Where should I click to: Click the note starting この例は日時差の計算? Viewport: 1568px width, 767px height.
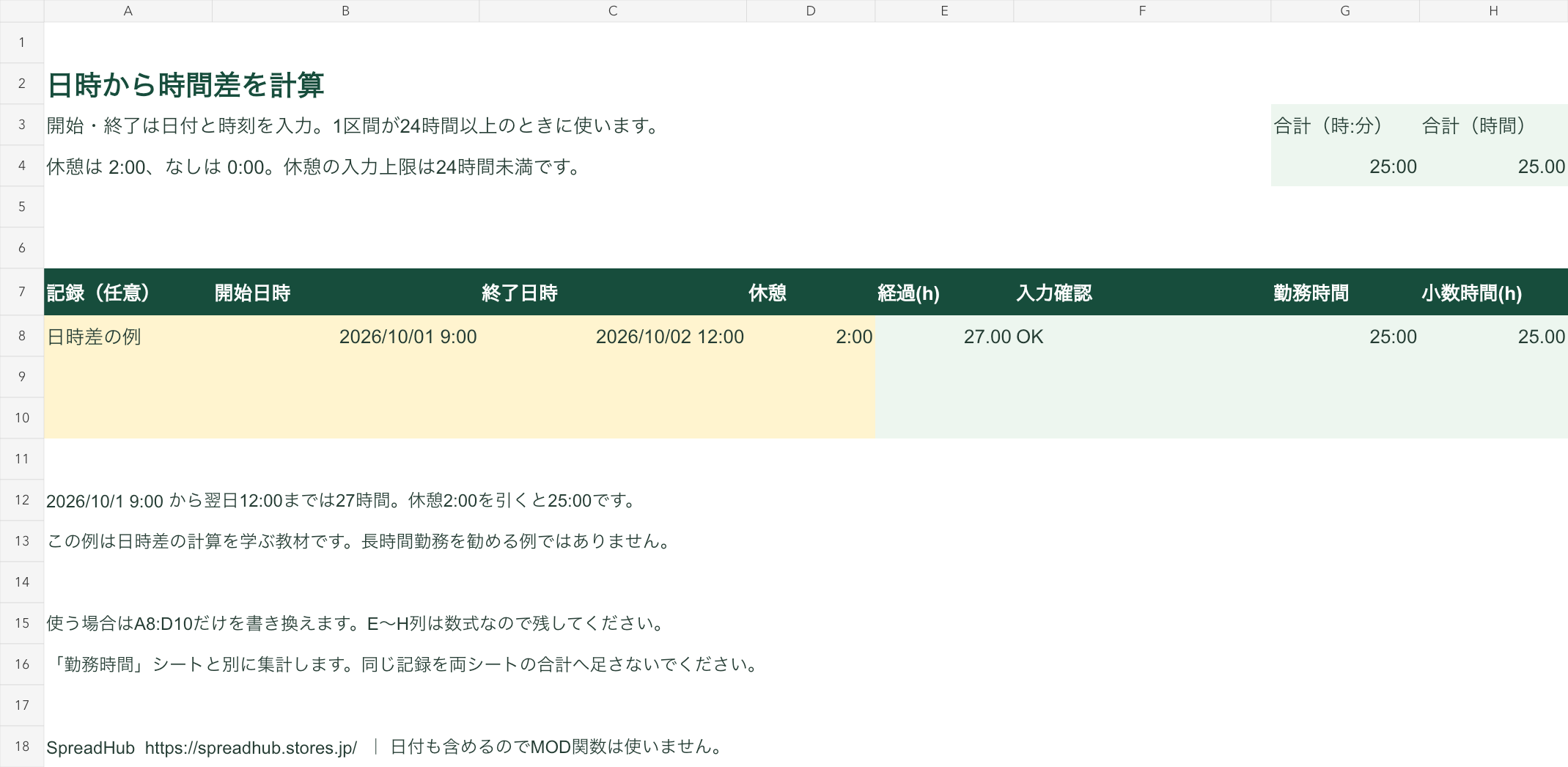tap(359, 541)
